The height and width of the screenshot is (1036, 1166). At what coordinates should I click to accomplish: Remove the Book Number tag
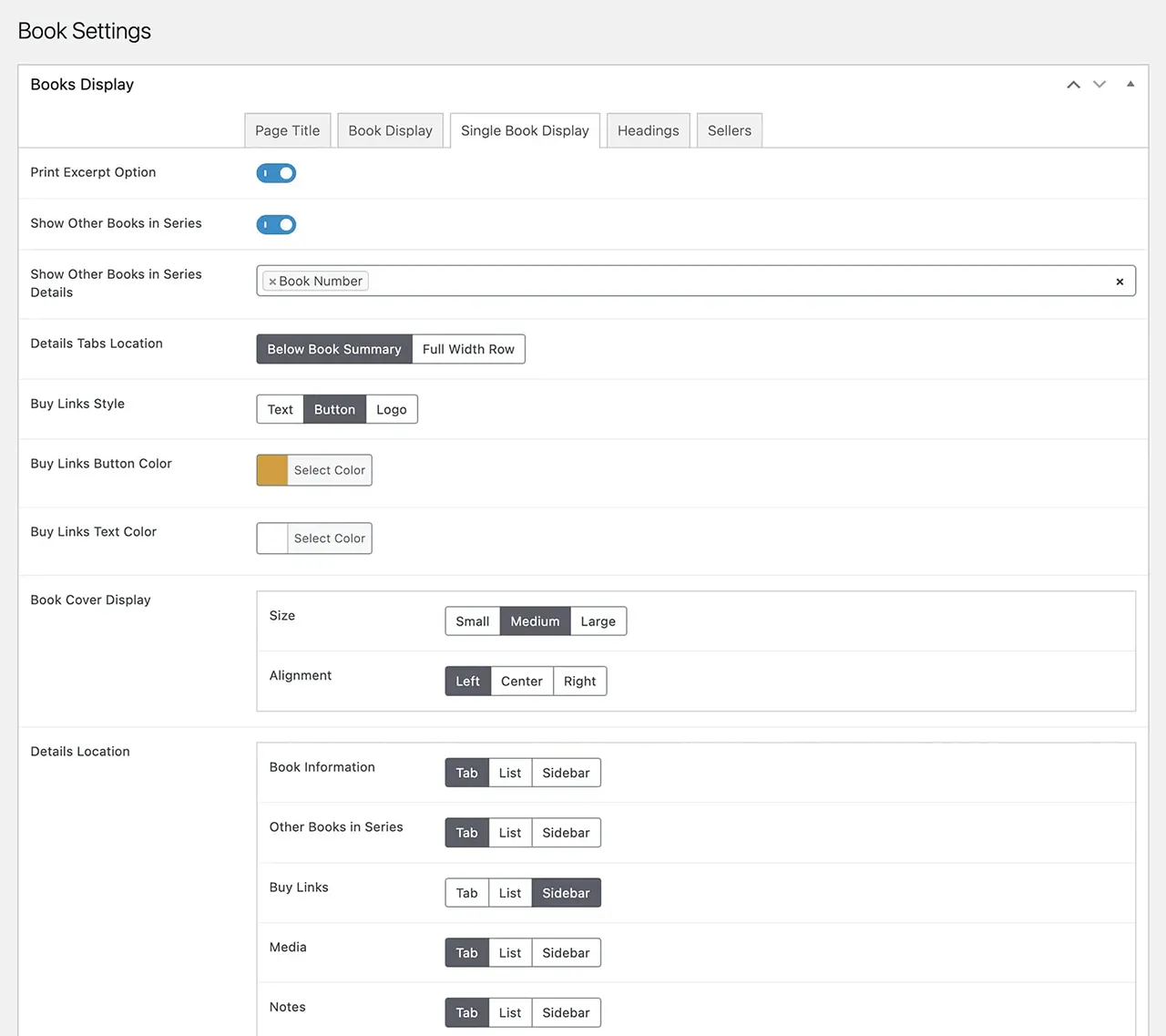pos(272,281)
